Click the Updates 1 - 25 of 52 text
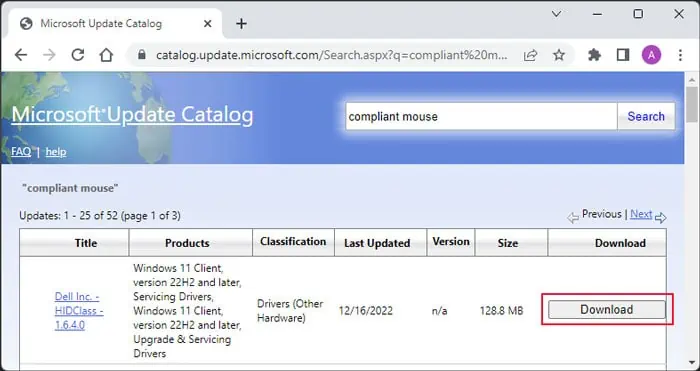This screenshot has width=700, height=371. pyautogui.click(x=100, y=216)
